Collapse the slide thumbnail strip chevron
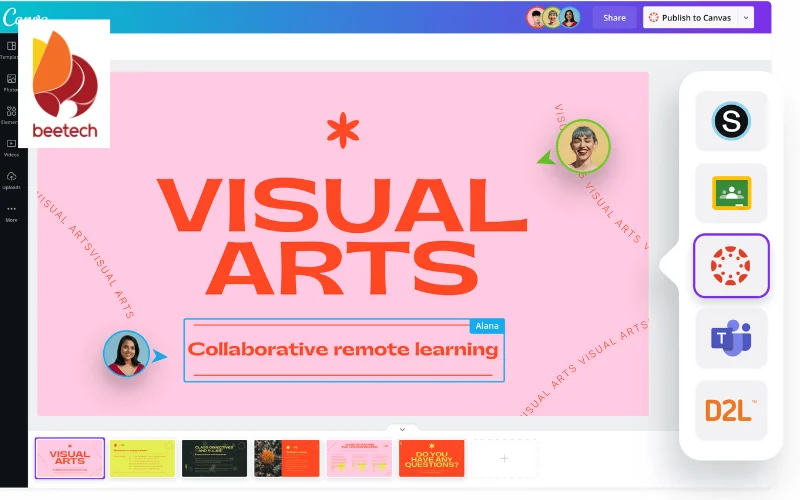Viewport: 800px width, 500px height. [x=402, y=429]
